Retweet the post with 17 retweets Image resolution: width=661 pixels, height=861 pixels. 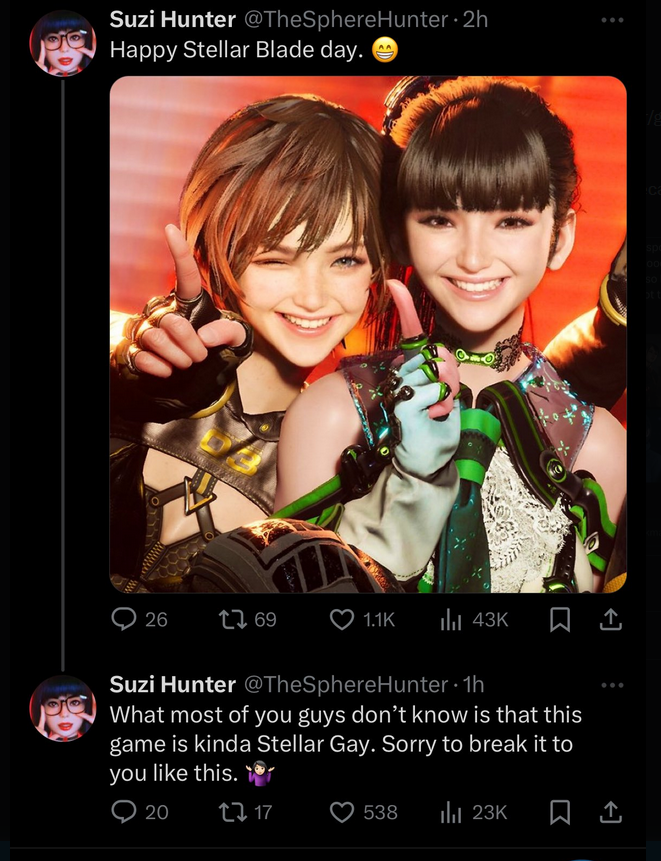245,812
